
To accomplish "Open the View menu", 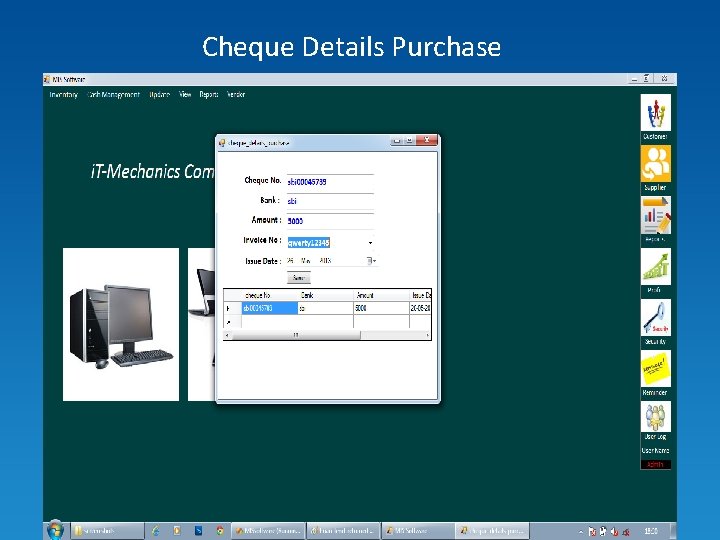I will [185, 95].
